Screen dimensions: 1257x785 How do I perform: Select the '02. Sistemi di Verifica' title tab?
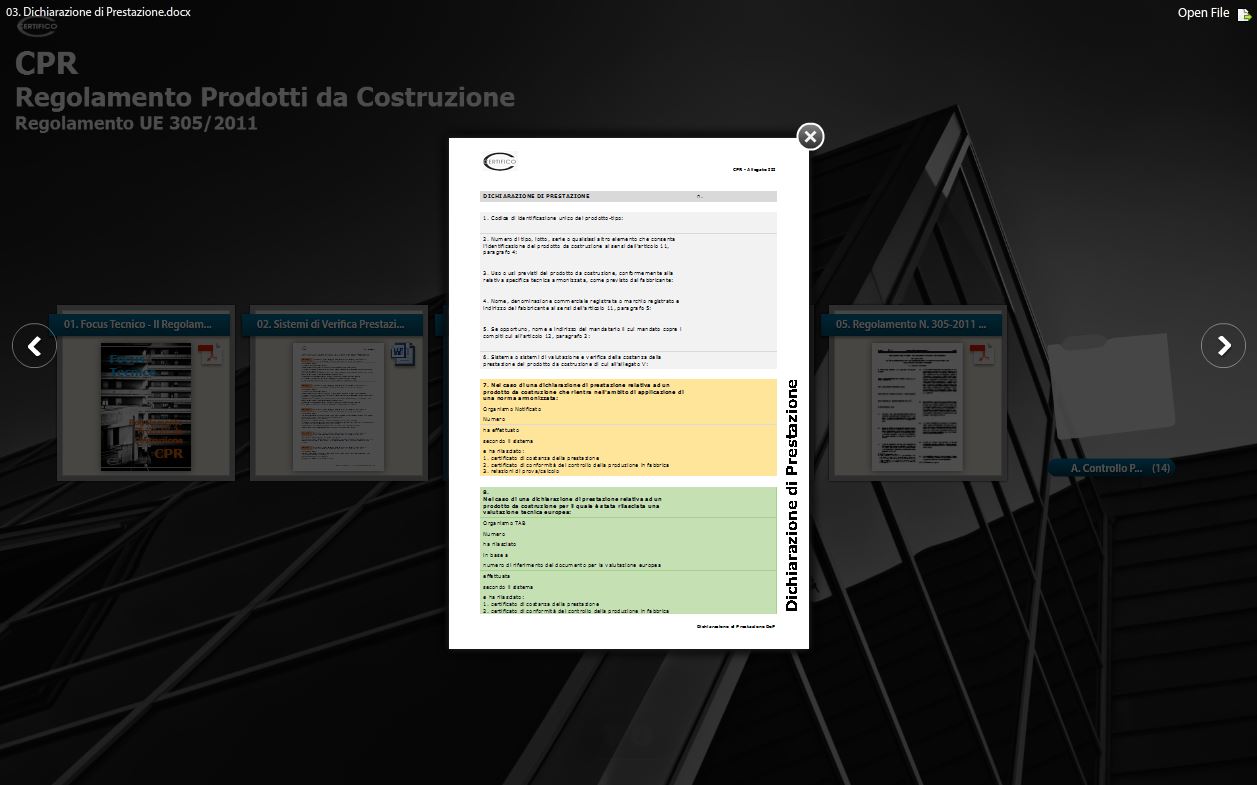[x=332, y=325]
